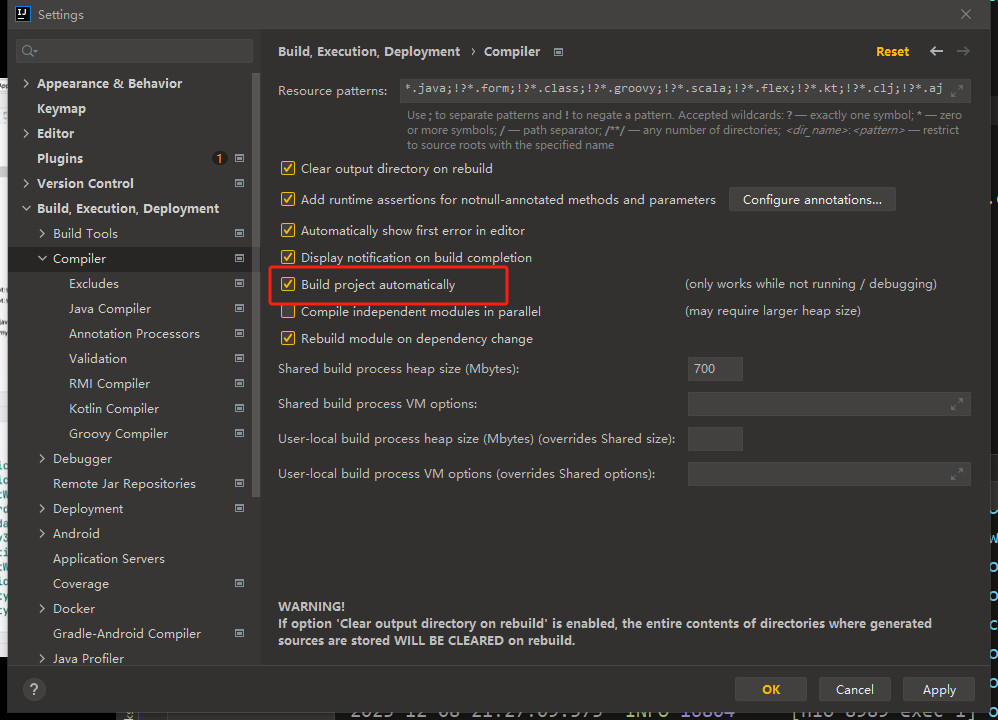Viewport: 998px width, 720px height.
Task: Click Configure annotations button
Action: 812,199
